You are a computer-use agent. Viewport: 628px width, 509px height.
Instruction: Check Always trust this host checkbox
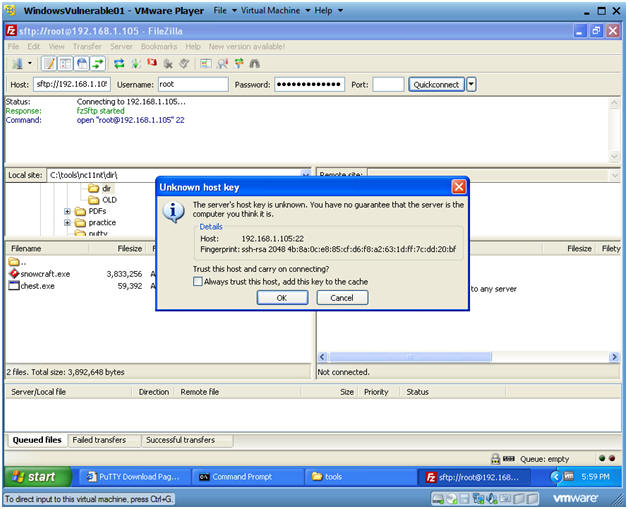(197, 282)
